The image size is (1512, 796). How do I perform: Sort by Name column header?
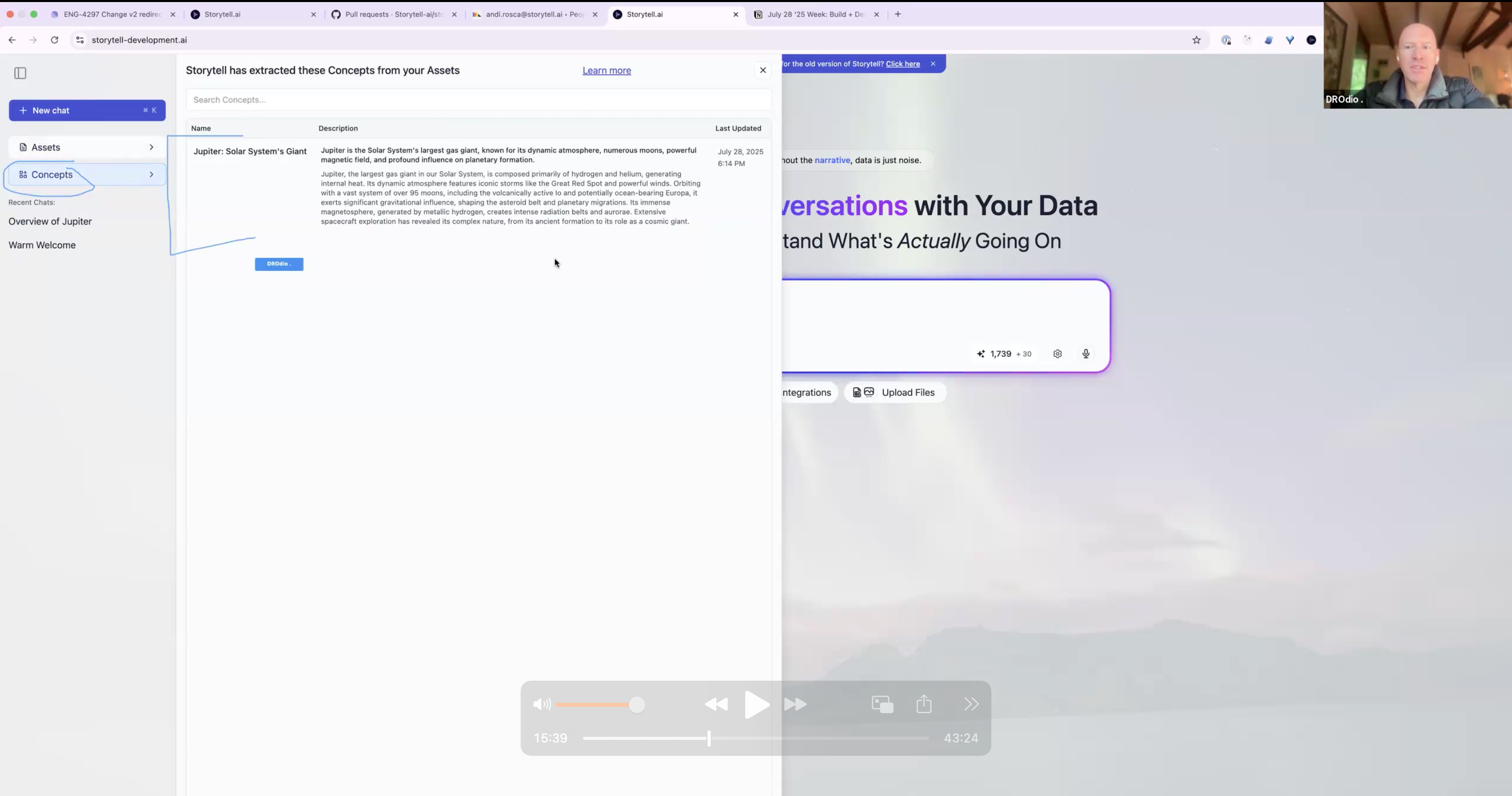click(x=201, y=128)
